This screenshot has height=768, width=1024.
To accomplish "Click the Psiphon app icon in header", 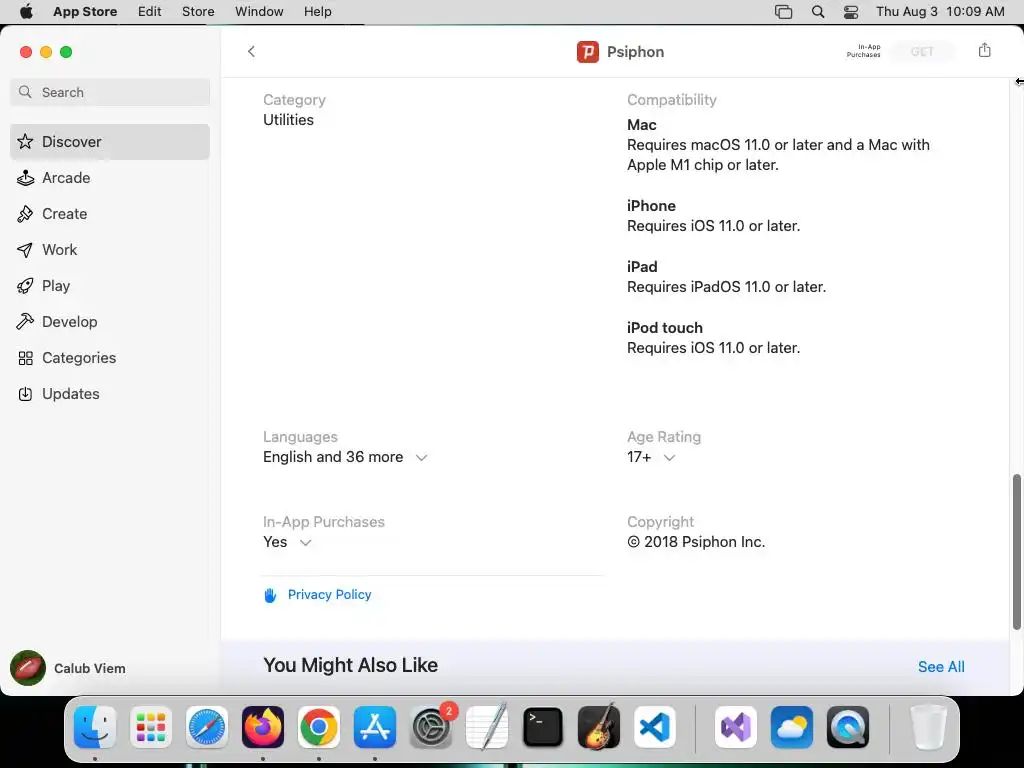I will tap(588, 52).
